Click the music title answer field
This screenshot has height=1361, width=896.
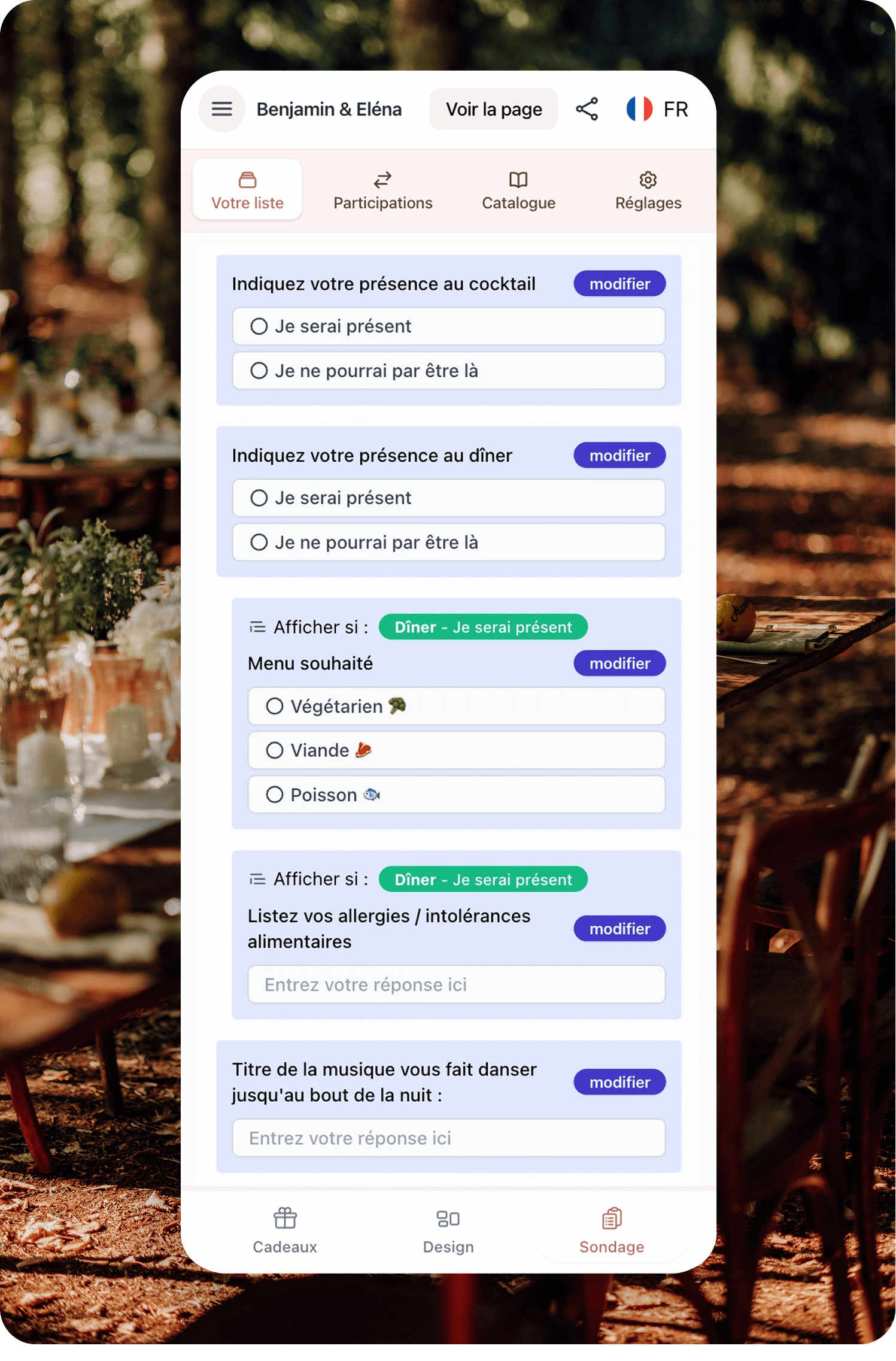coord(448,1138)
